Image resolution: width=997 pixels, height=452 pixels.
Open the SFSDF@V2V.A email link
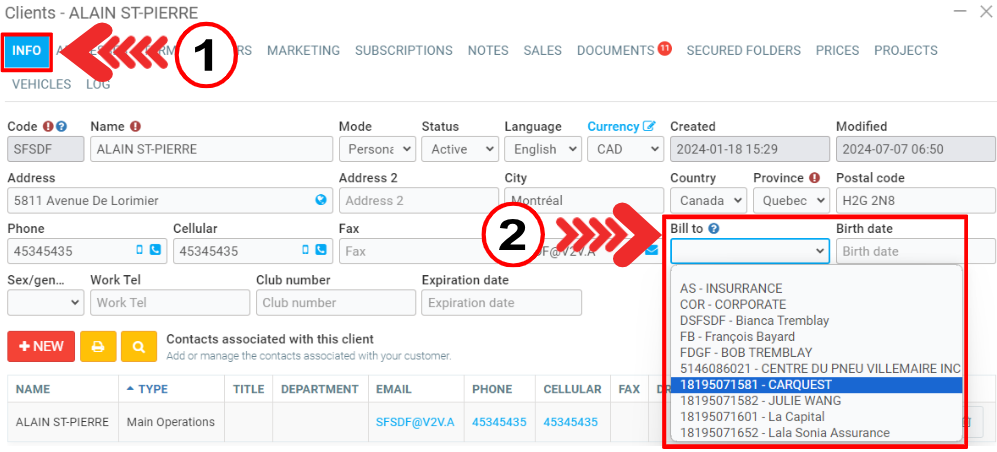[414, 423]
